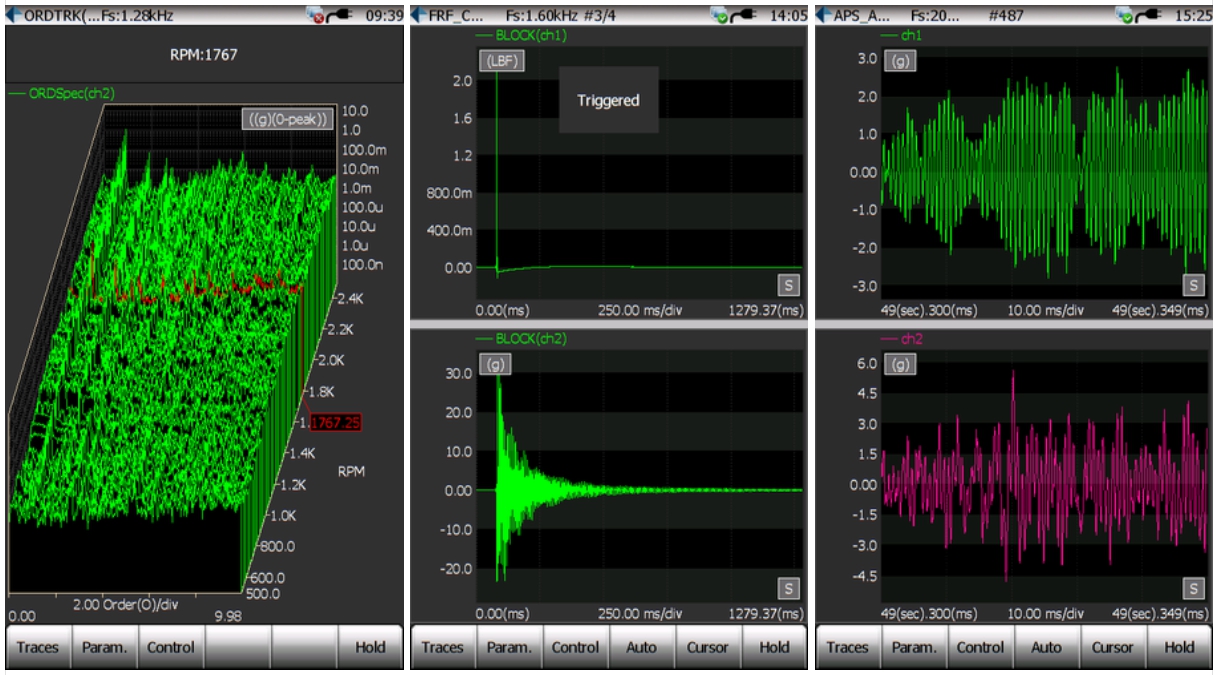Click the red 1767.25 RPM marker
1216x675 pixels.
pos(335,423)
